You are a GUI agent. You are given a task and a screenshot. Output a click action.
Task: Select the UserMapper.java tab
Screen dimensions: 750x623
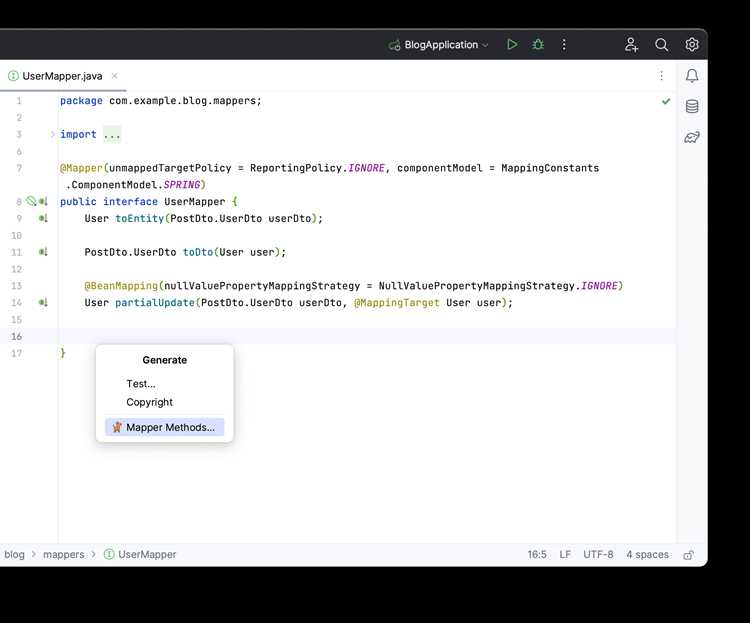tap(62, 76)
